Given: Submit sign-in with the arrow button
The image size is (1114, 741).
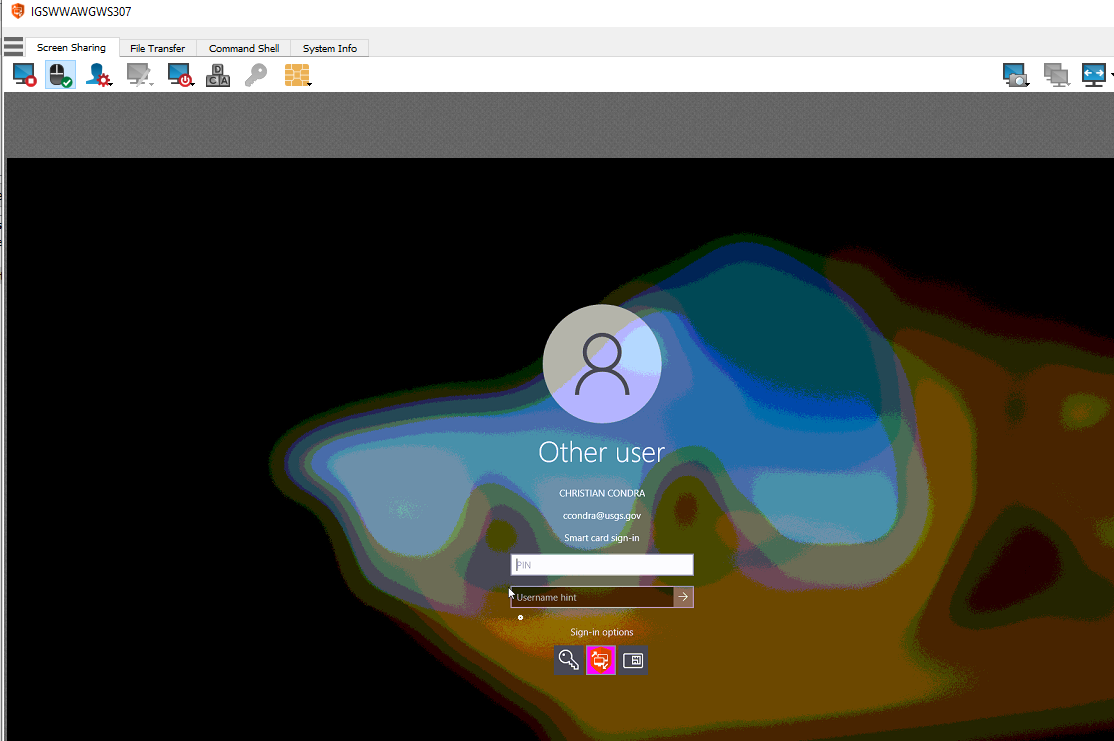Looking at the screenshot, I should point(683,597).
